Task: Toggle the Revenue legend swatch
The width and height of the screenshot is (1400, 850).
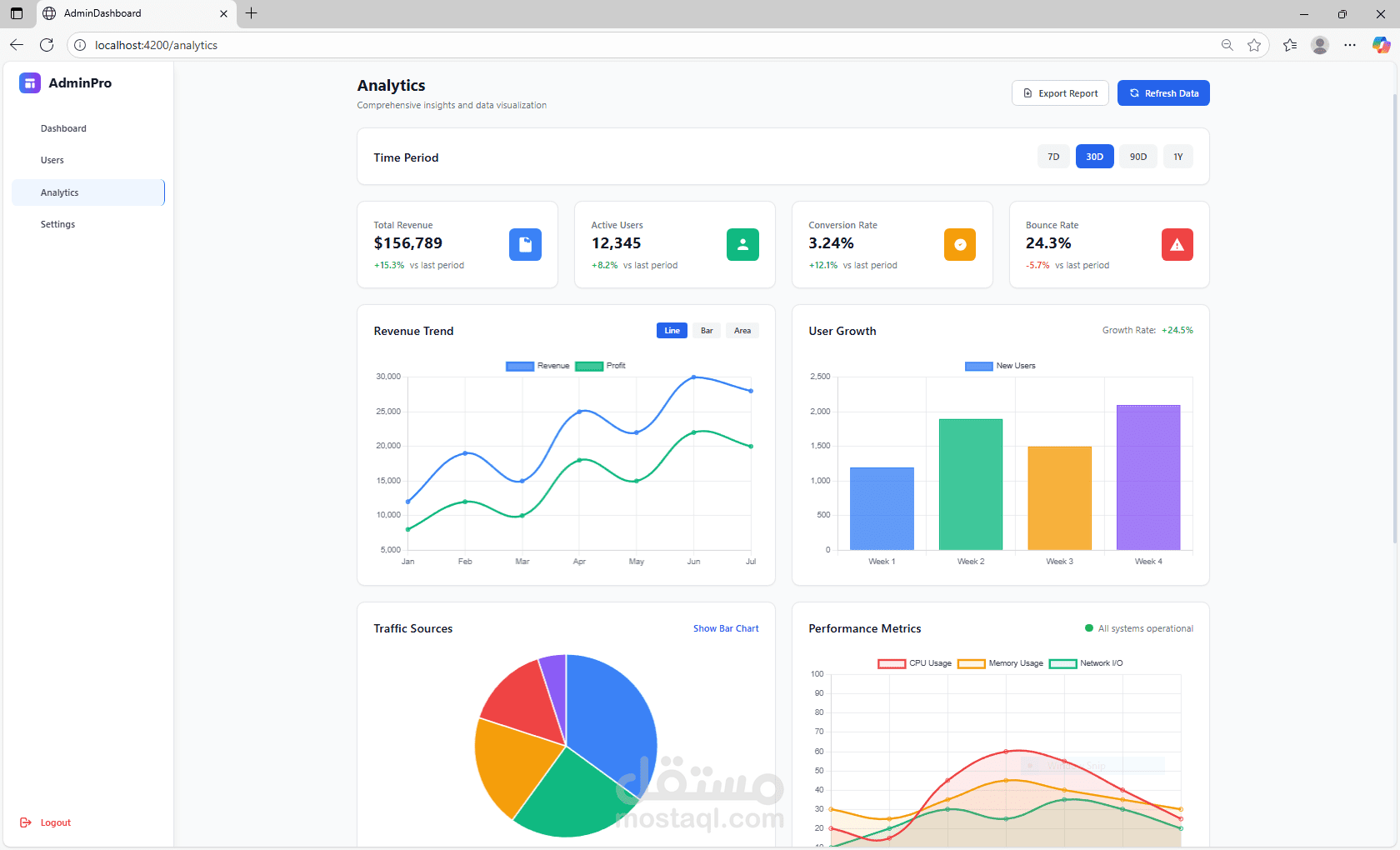Action: pos(520,366)
